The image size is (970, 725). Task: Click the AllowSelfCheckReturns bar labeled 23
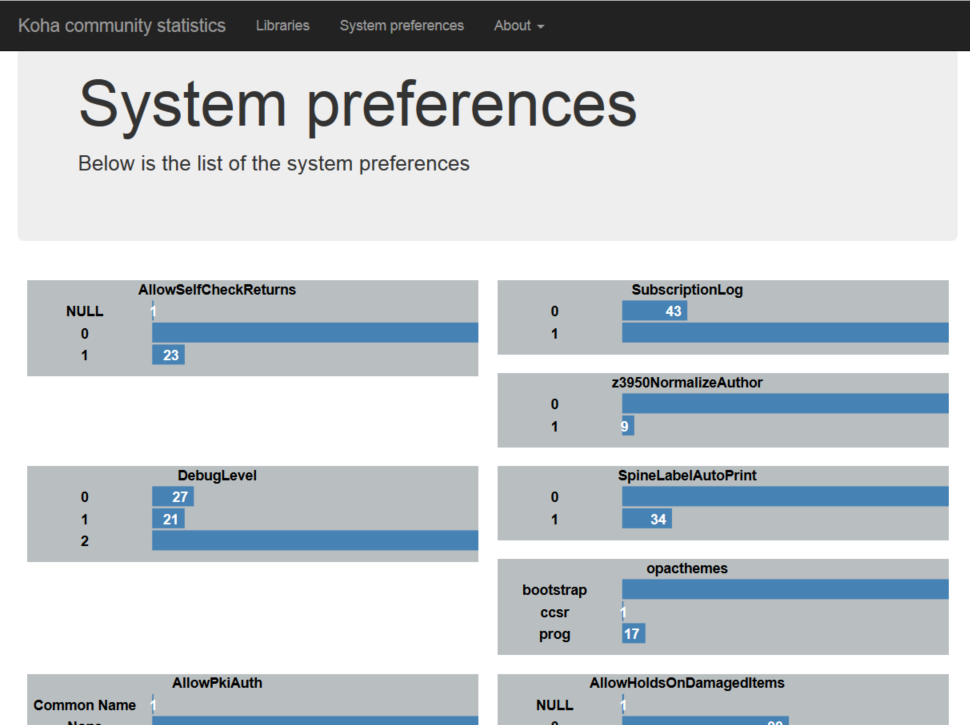click(x=168, y=355)
